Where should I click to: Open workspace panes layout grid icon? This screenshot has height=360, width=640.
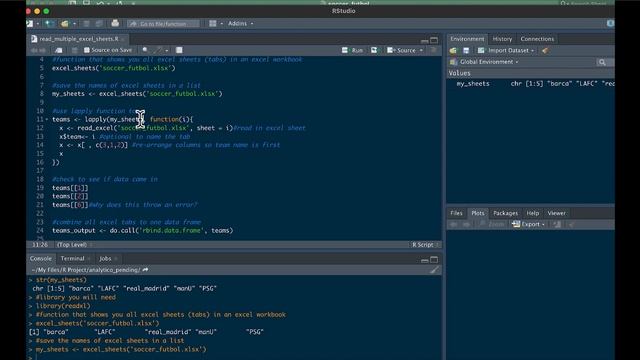point(213,24)
